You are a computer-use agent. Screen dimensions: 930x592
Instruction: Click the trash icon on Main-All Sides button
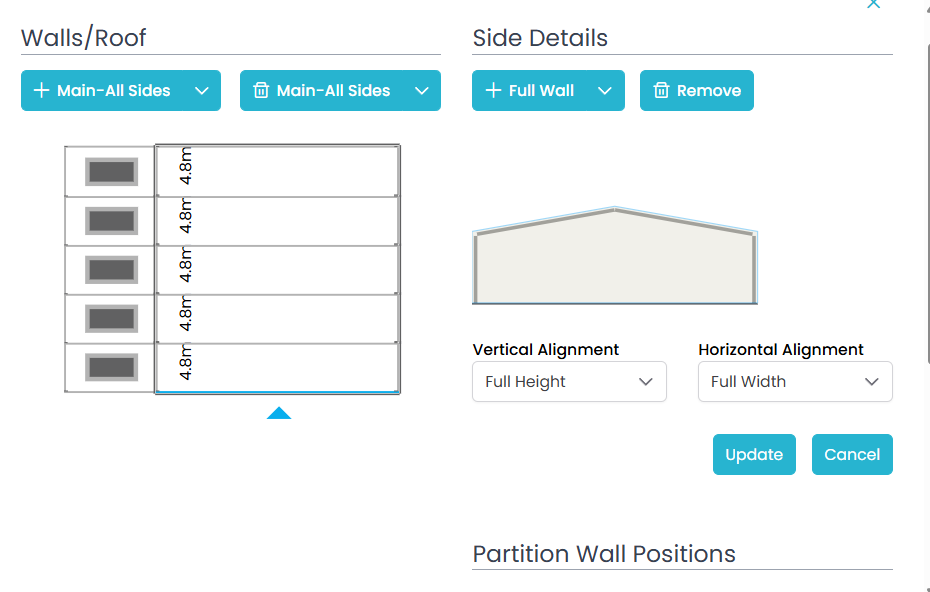pyautogui.click(x=261, y=91)
